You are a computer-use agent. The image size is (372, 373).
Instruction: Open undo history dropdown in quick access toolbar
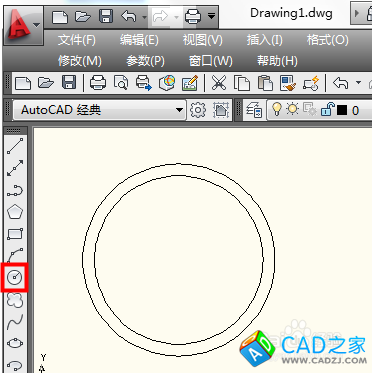pyautogui.click(x=144, y=17)
